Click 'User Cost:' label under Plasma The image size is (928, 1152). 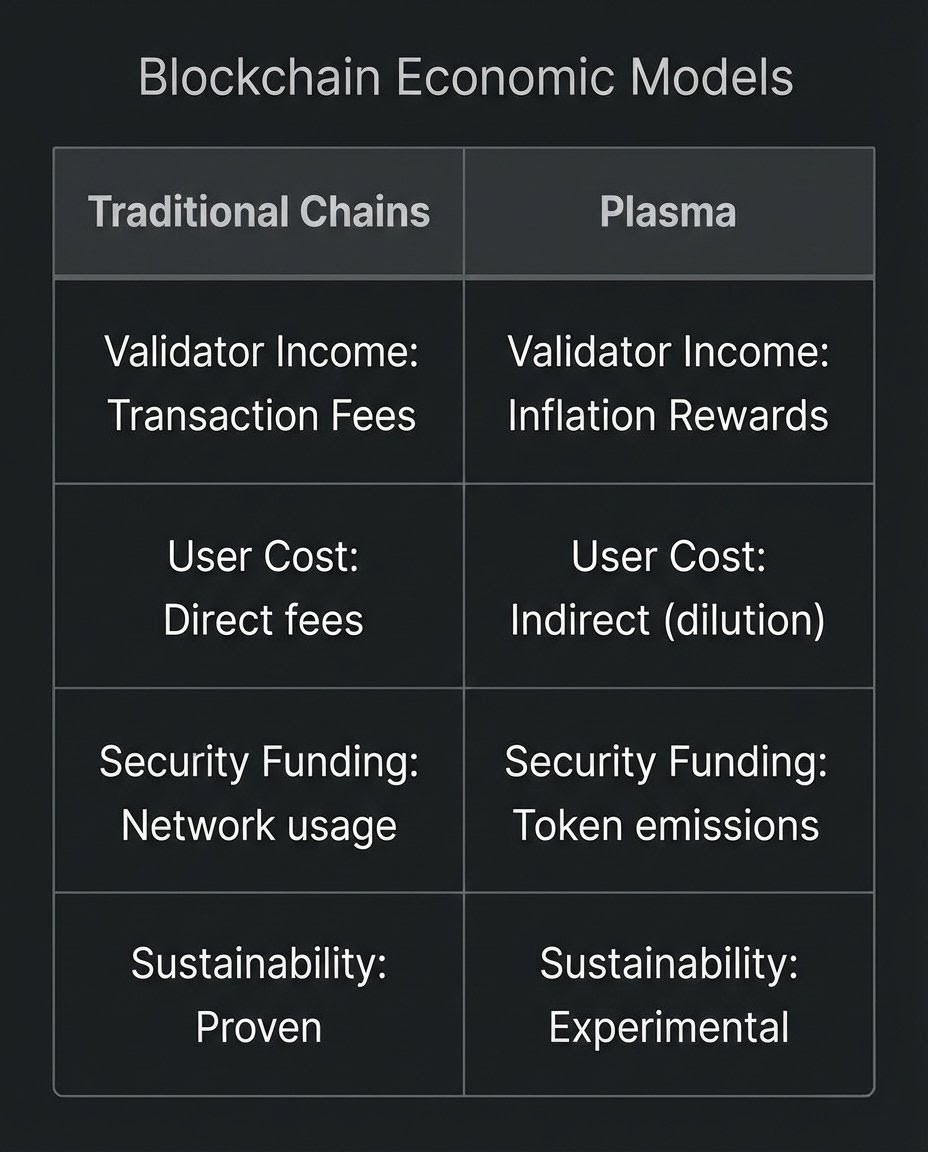coord(669,556)
